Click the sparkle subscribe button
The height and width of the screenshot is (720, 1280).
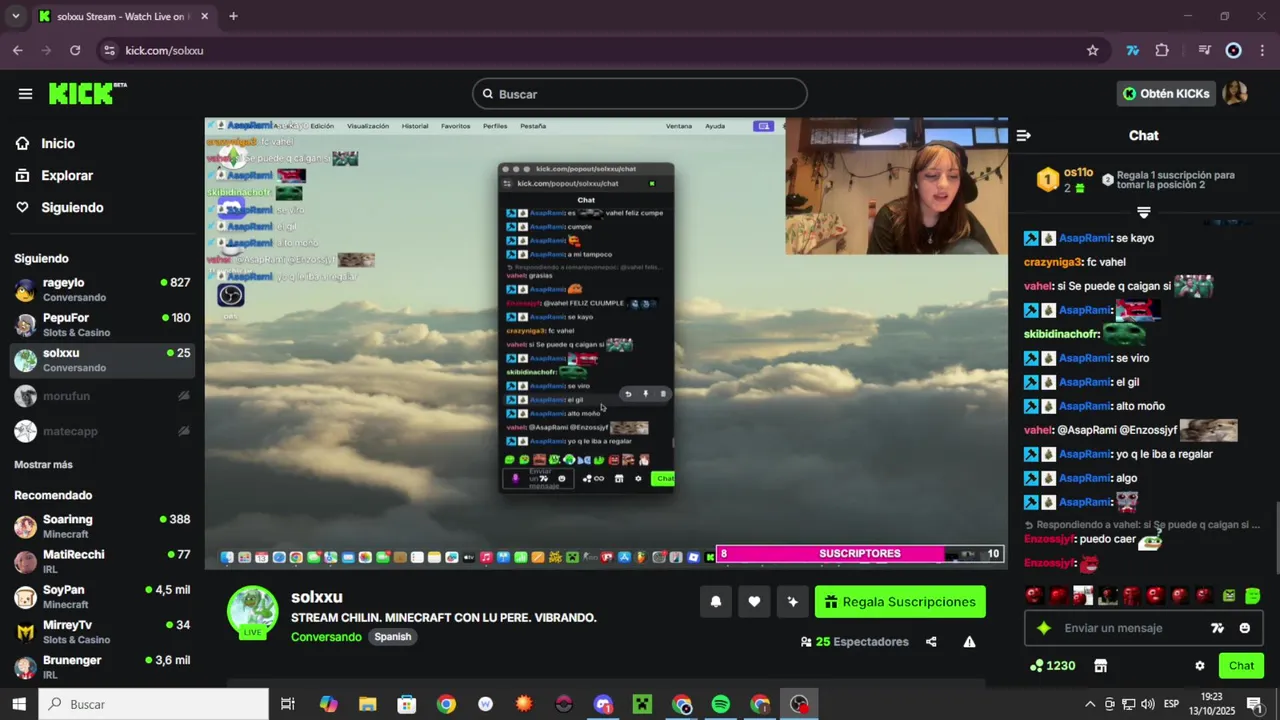click(793, 602)
